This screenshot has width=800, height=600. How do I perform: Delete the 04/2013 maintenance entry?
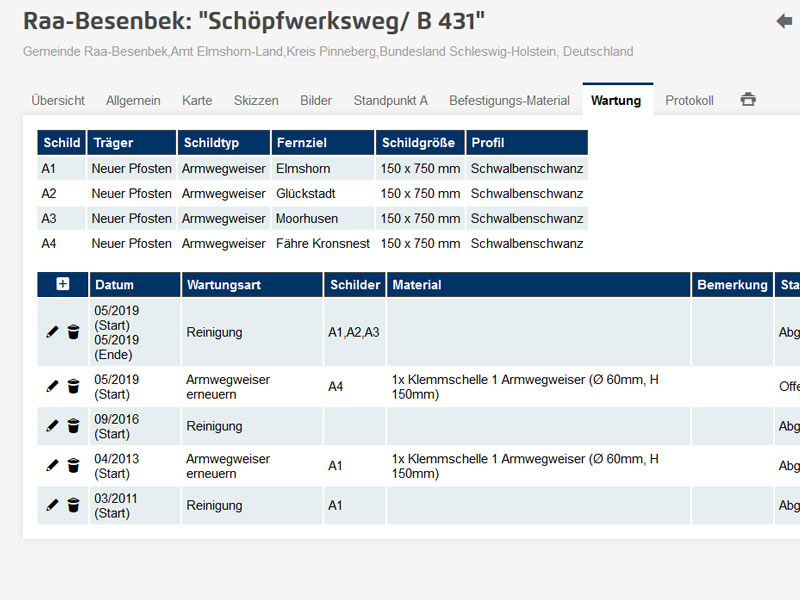pos(73,466)
